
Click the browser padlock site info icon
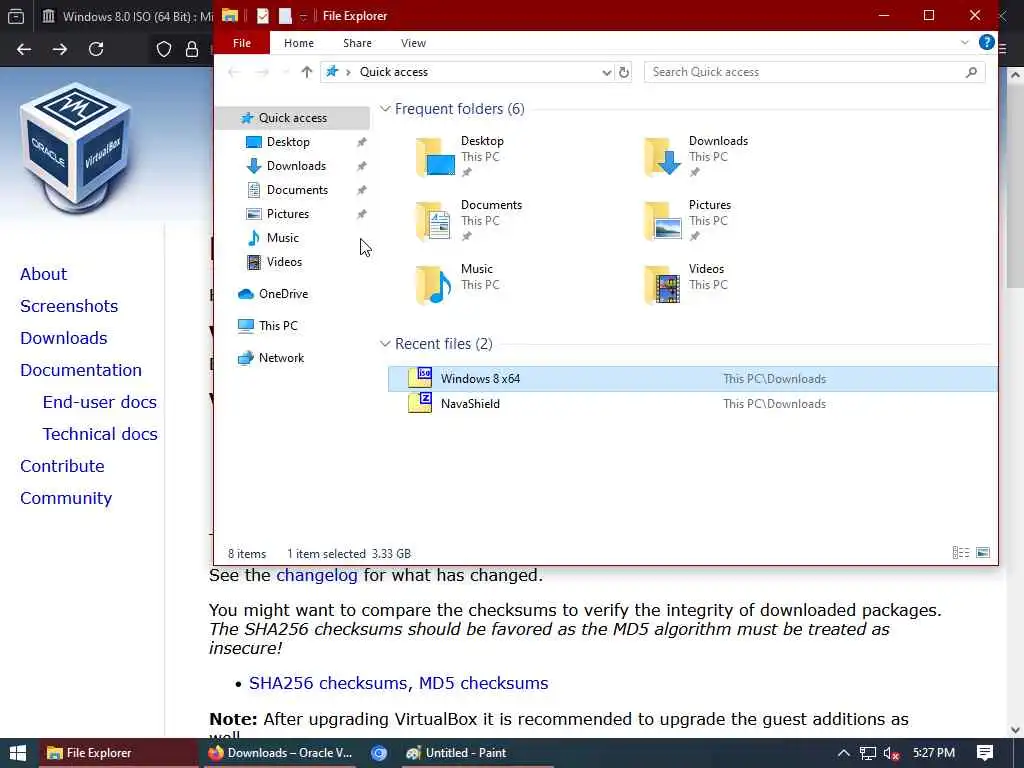pos(191,49)
